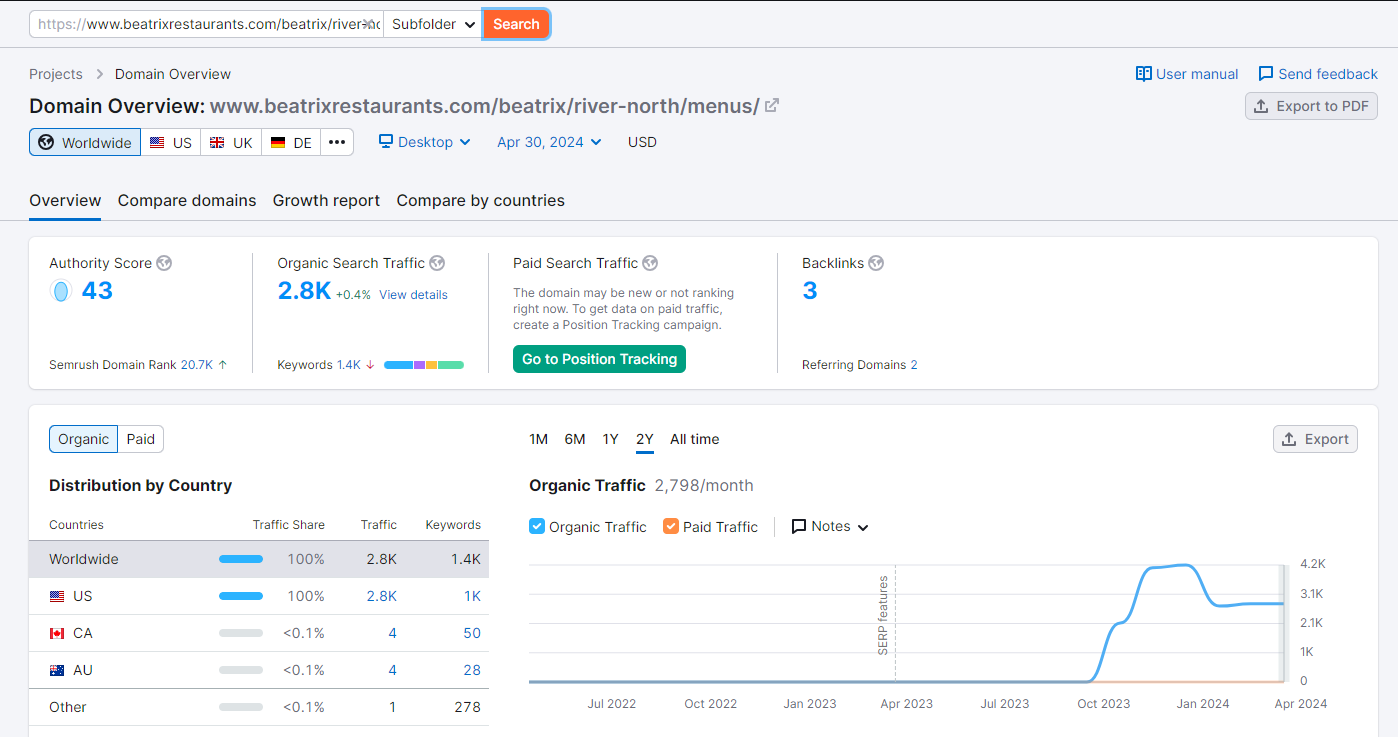This screenshot has width=1398, height=737.
Task: Uncheck the Paid Traffic checkbox
Action: click(x=671, y=526)
